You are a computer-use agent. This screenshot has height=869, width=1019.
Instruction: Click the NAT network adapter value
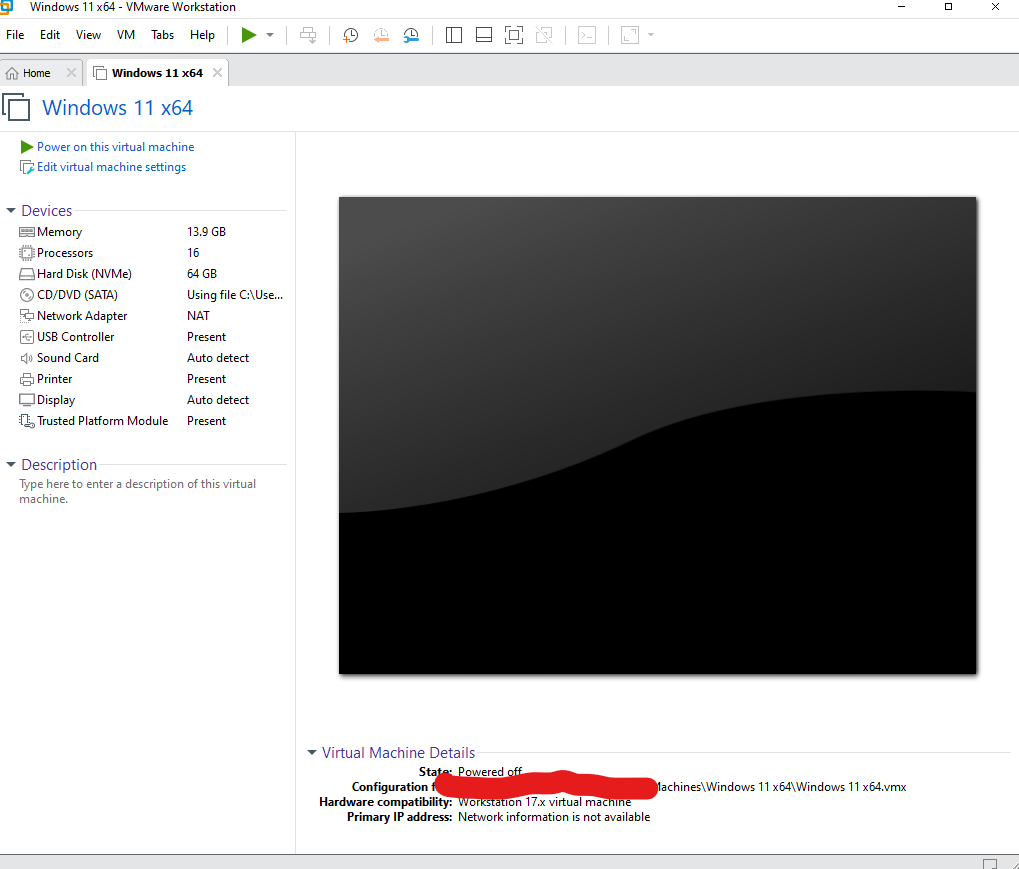[198, 316]
